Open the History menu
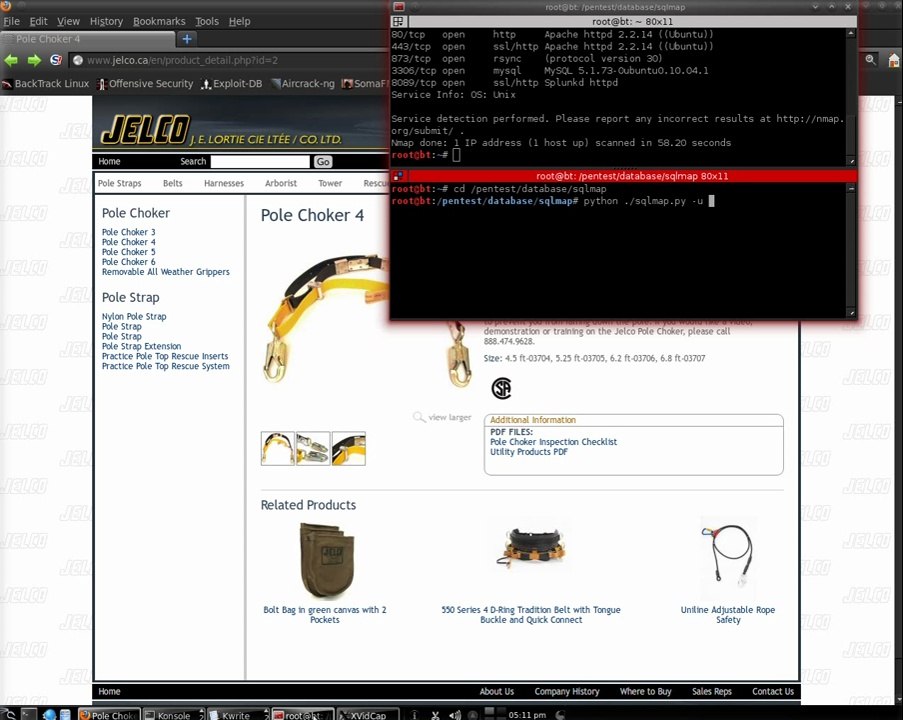 pyautogui.click(x=106, y=21)
